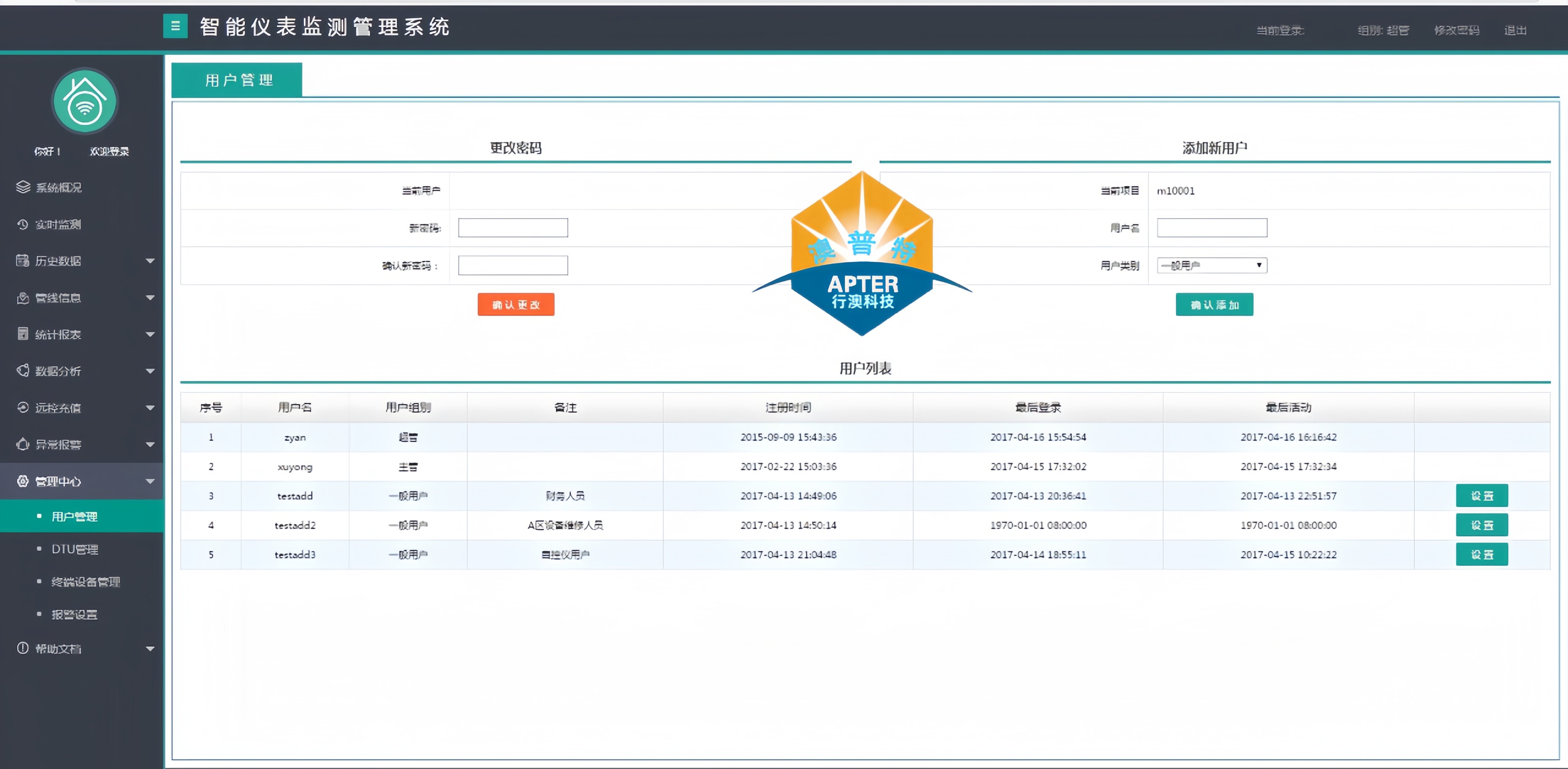Select the xuyong username cell

tap(295, 467)
